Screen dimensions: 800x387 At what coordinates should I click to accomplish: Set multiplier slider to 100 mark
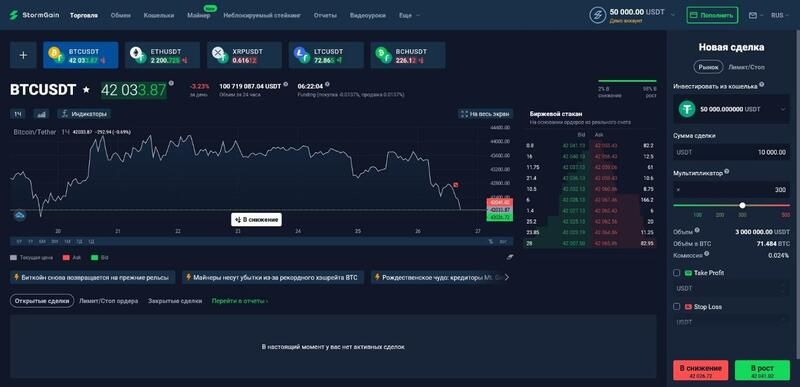tap(697, 215)
